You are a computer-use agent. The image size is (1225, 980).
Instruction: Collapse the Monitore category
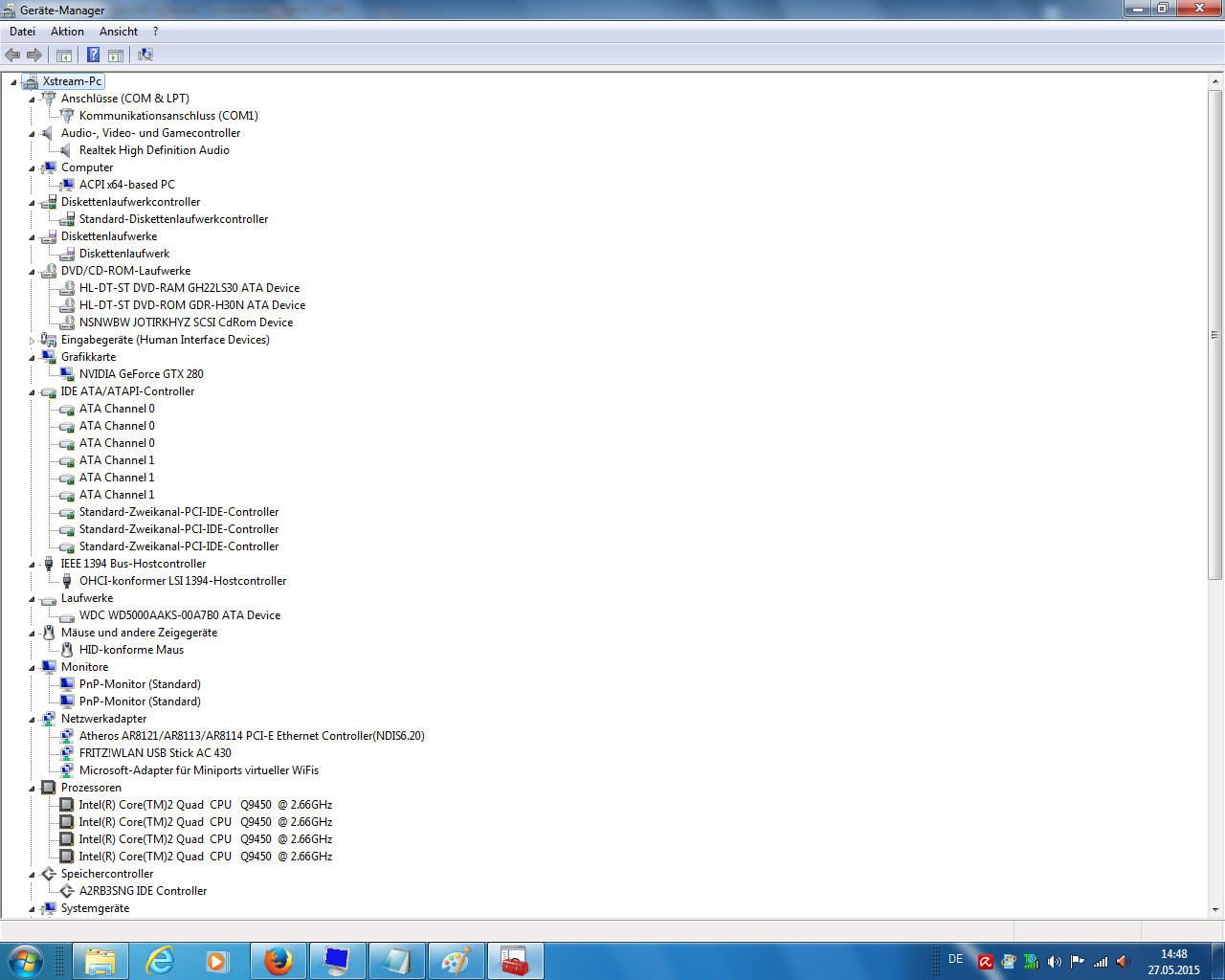pos(32,668)
